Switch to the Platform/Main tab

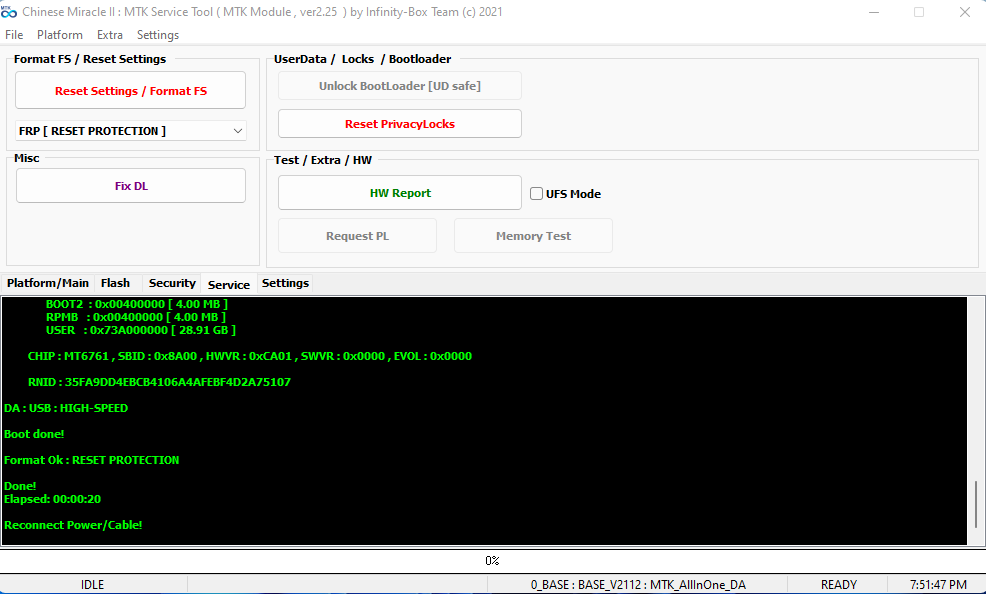click(x=48, y=283)
